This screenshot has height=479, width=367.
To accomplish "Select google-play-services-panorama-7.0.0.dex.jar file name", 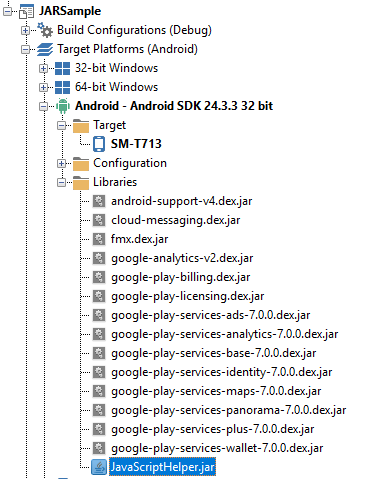I will 229,410.
